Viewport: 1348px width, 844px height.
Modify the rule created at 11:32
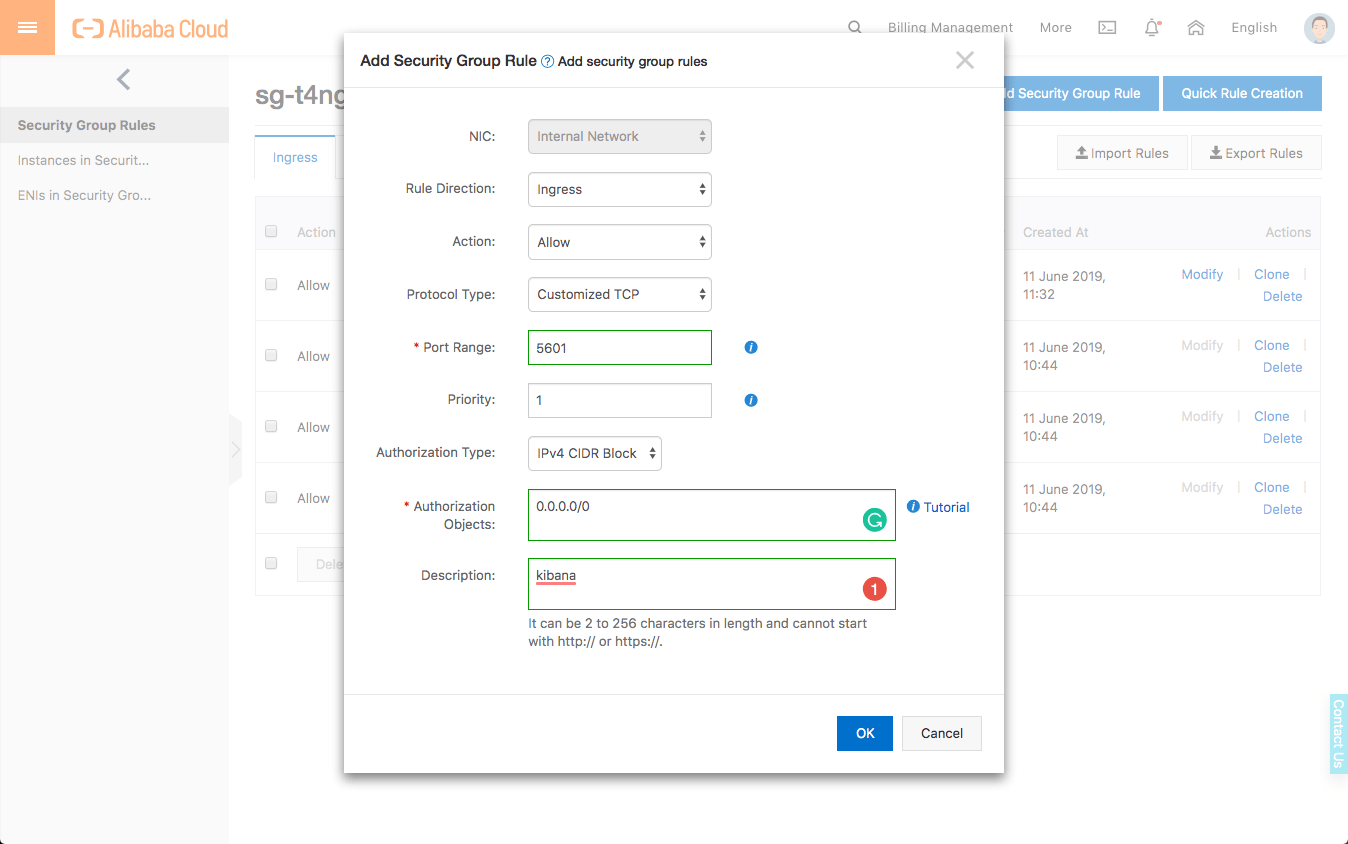(x=1202, y=274)
